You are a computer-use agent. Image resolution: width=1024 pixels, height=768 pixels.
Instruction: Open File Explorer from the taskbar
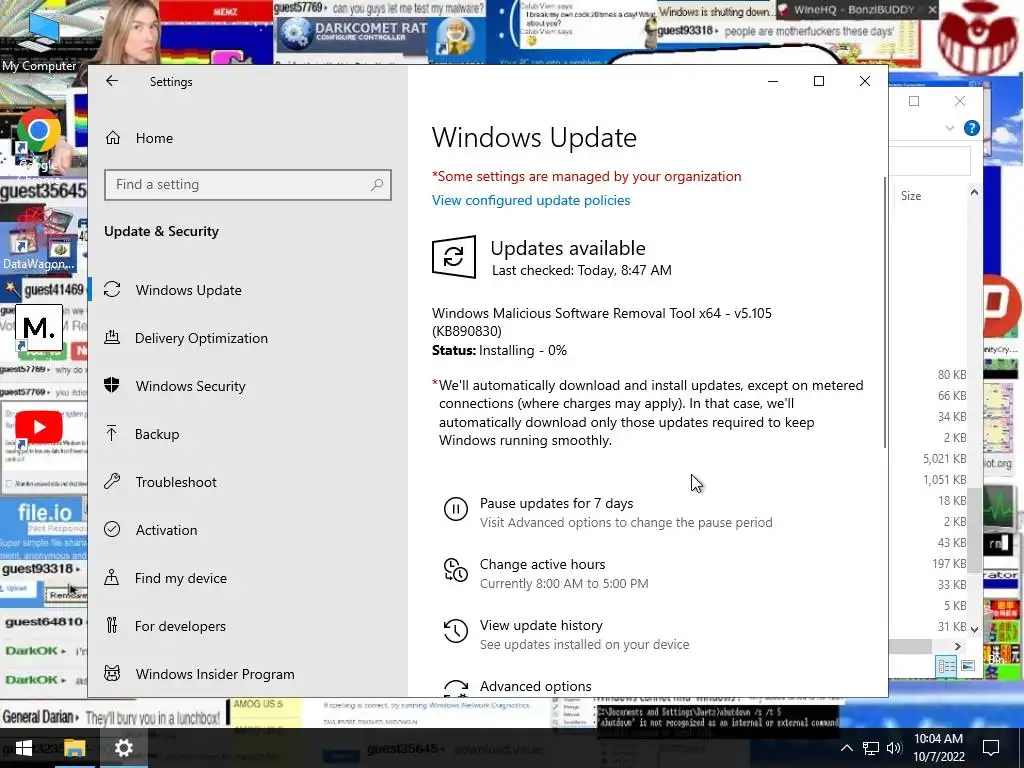click(x=74, y=748)
